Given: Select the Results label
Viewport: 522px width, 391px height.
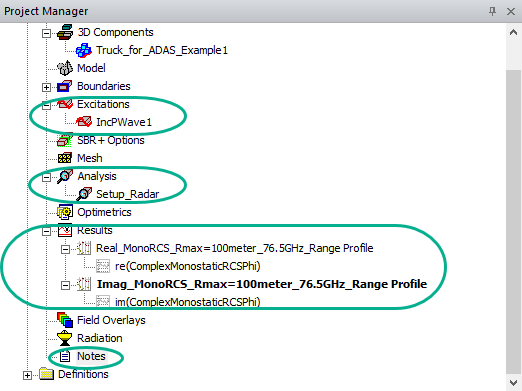Looking at the screenshot, I should tap(95, 230).
